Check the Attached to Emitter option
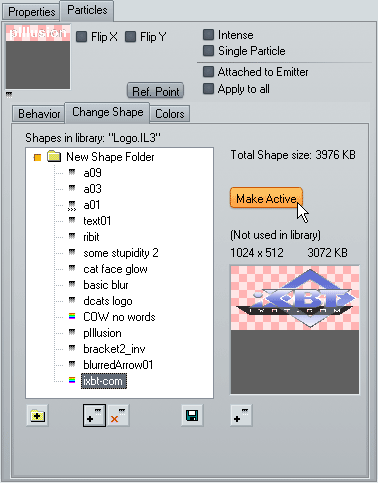 (208, 71)
